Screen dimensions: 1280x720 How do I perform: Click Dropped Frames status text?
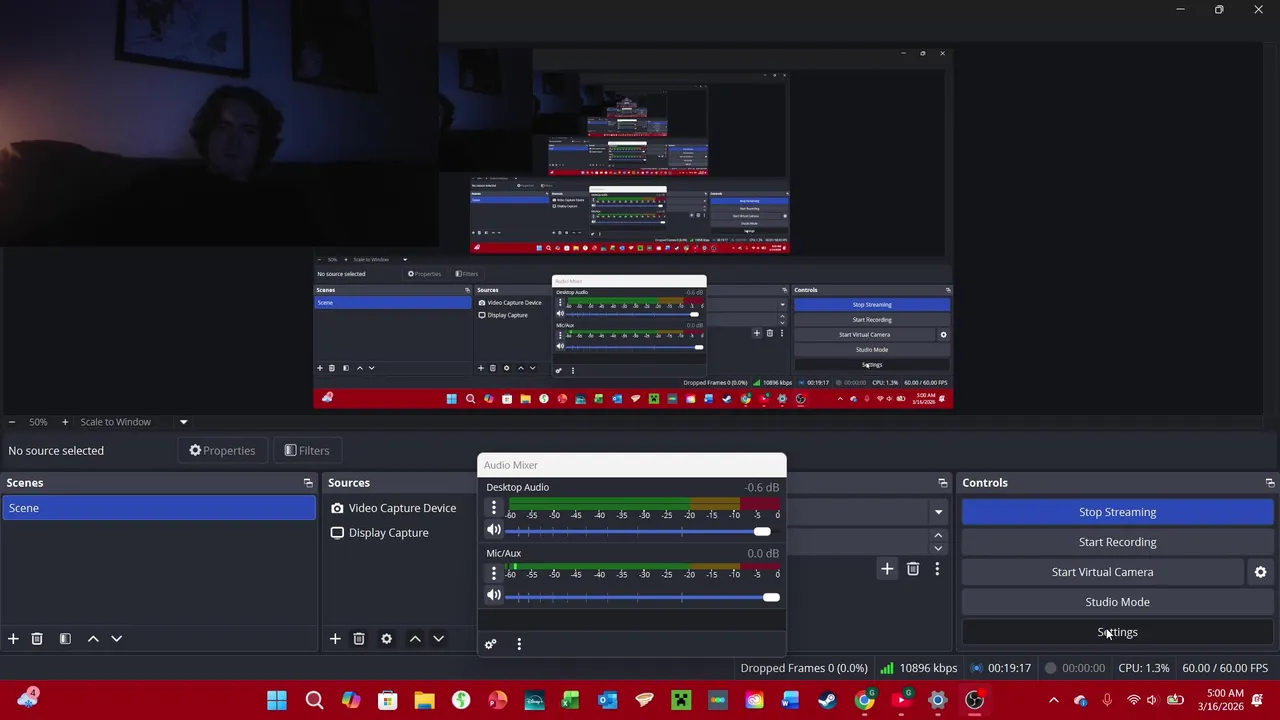click(804, 668)
